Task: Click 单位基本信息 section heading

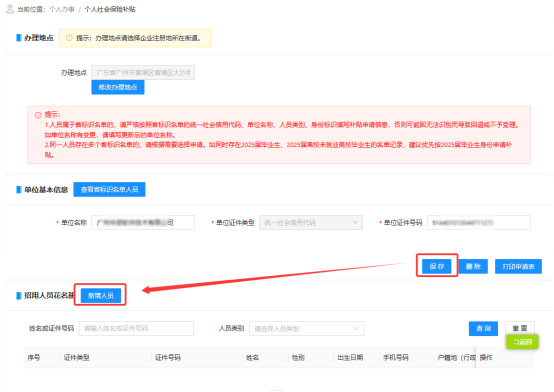Action: pos(46,190)
